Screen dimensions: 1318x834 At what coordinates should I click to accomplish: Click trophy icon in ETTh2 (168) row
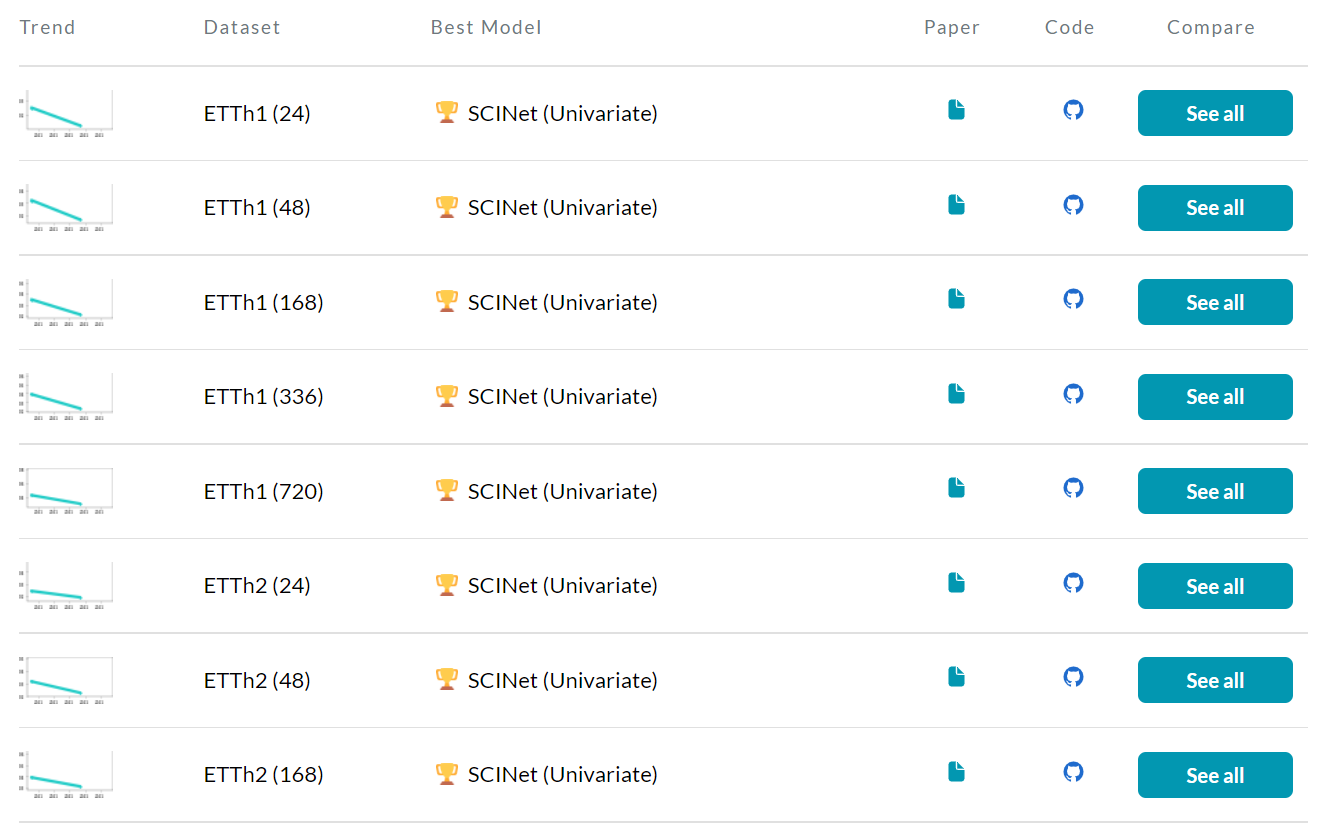447,774
